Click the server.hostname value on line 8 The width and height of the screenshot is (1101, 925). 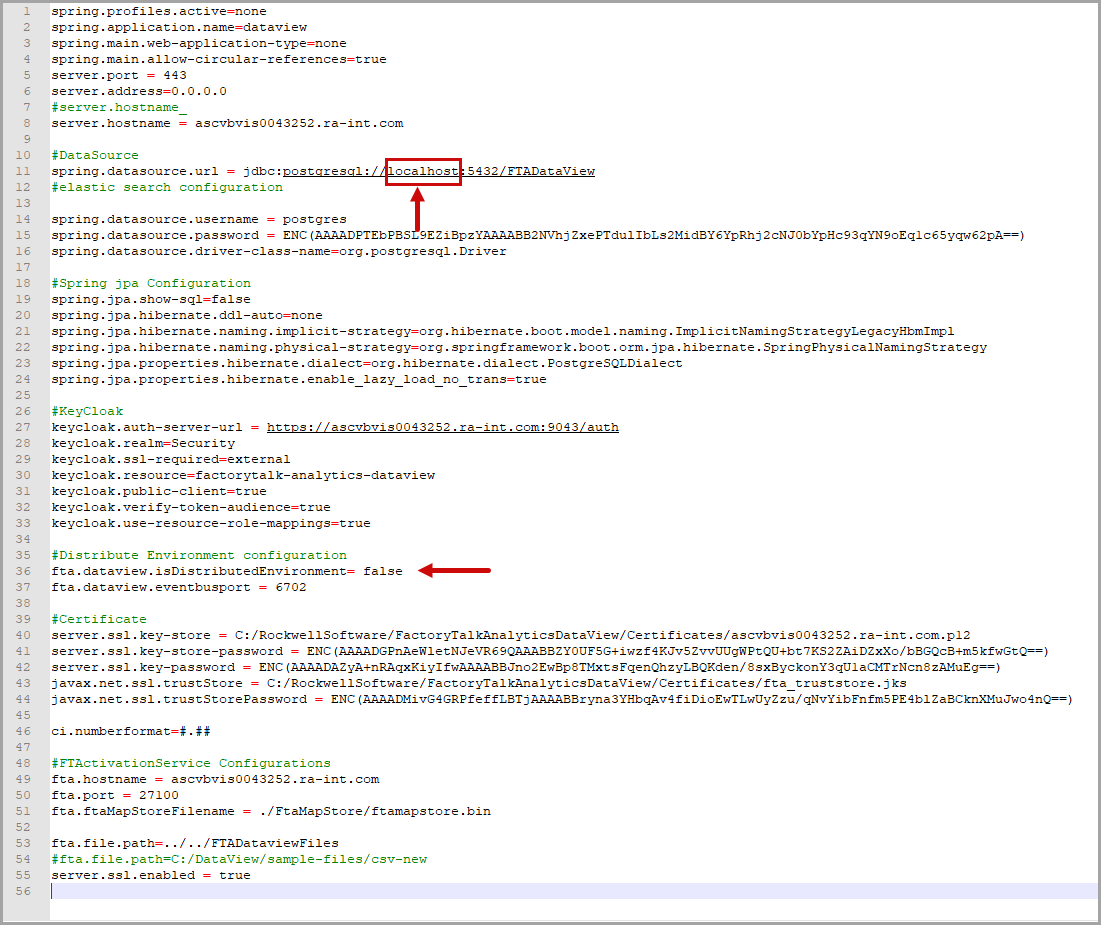(x=299, y=123)
